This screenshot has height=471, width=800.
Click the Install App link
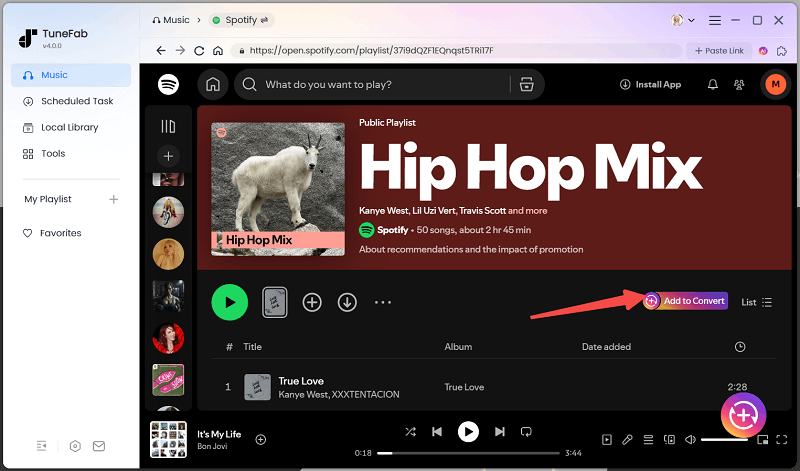(650, 85)
